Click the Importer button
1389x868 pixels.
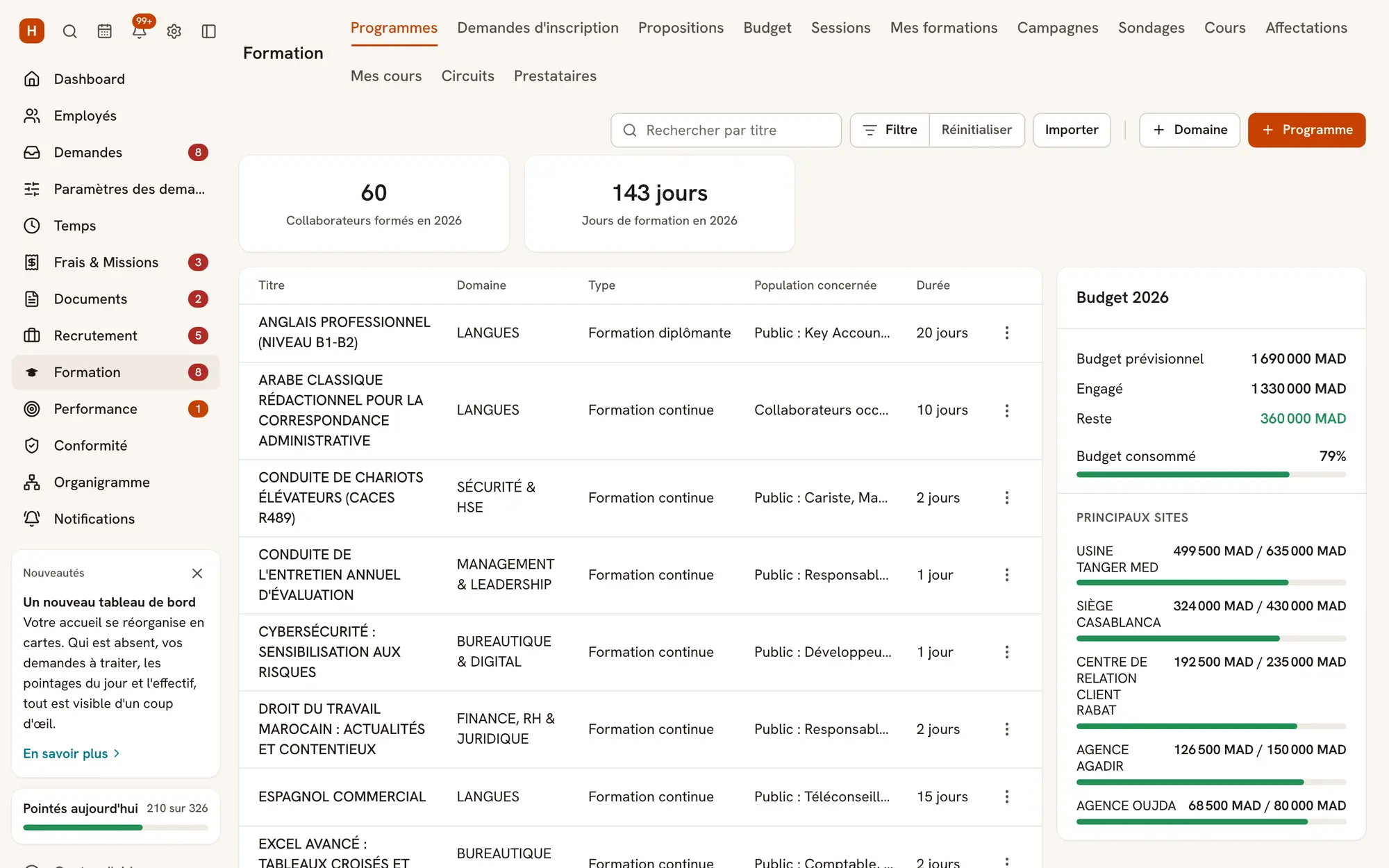click(x=1072, y=131)
